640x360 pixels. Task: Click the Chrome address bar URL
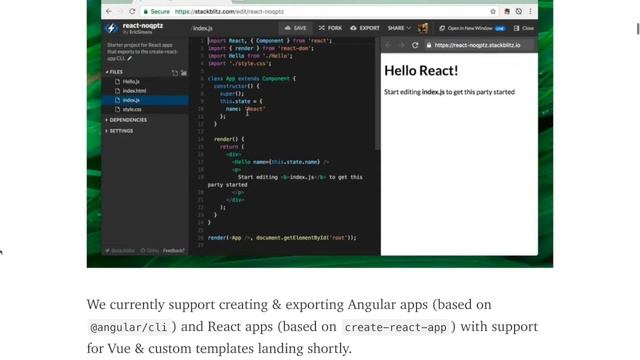[x=229, y=11]
